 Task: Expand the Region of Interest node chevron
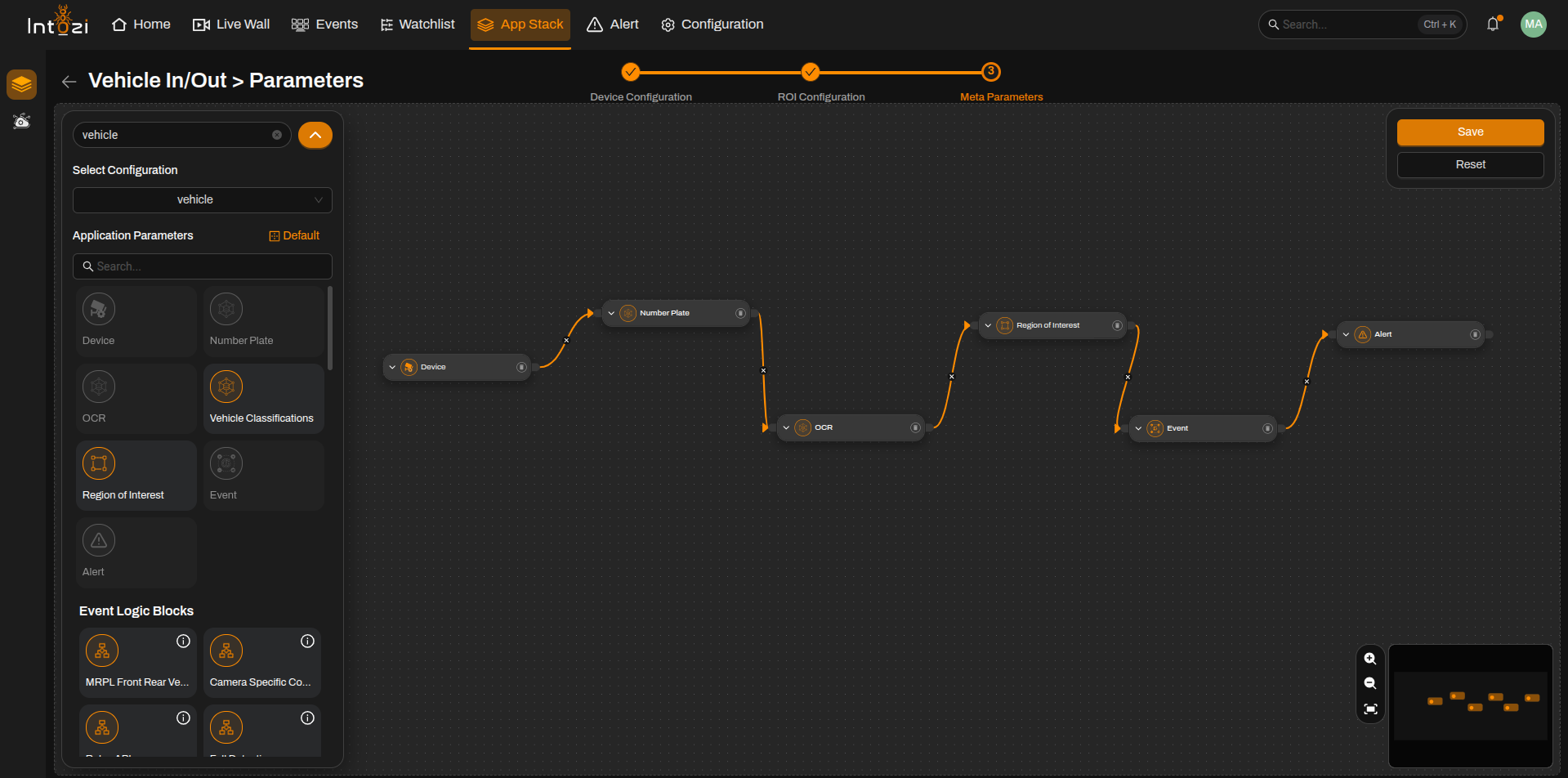point(988,326)
